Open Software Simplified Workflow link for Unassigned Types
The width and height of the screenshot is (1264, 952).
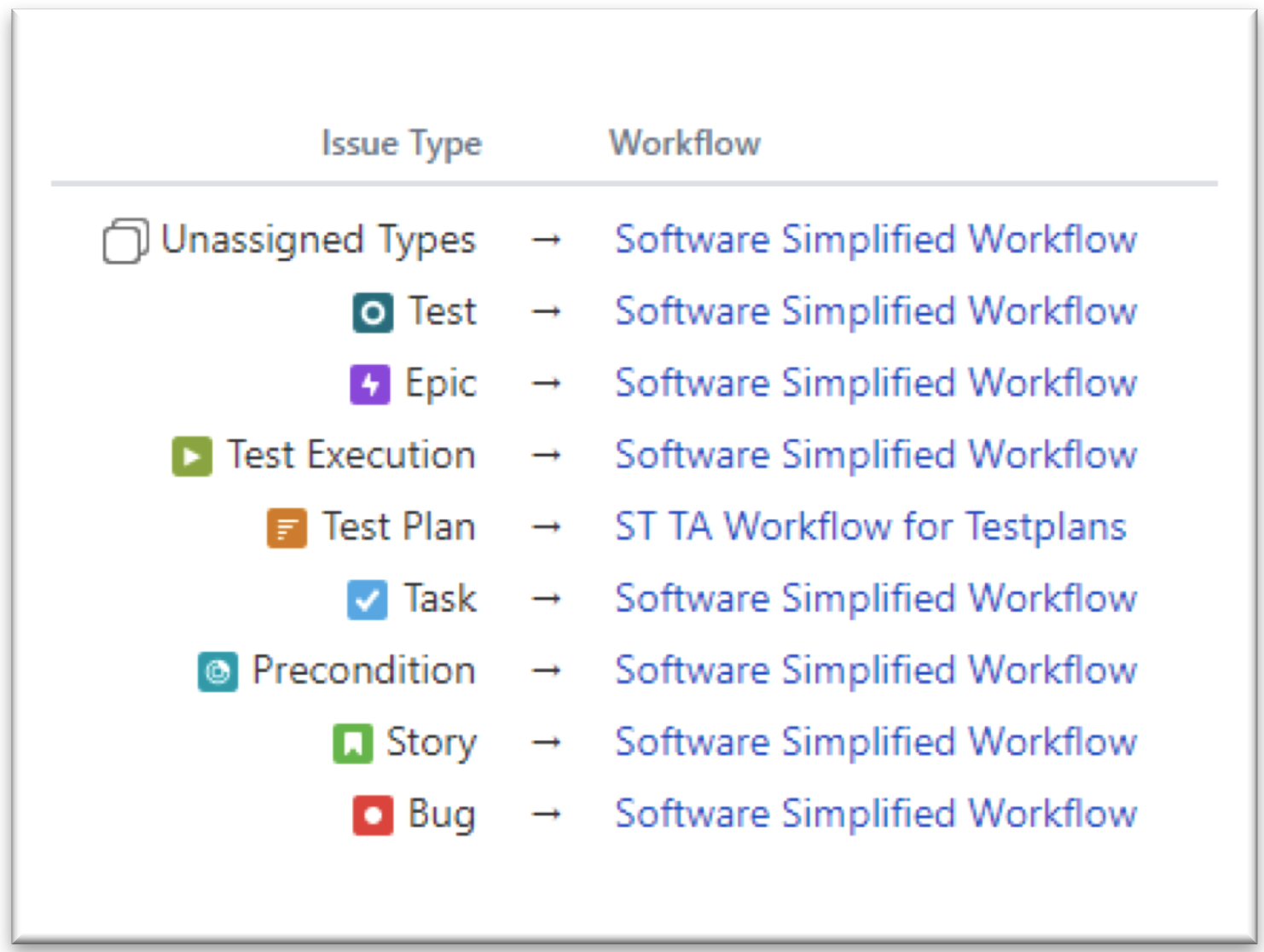875,239
